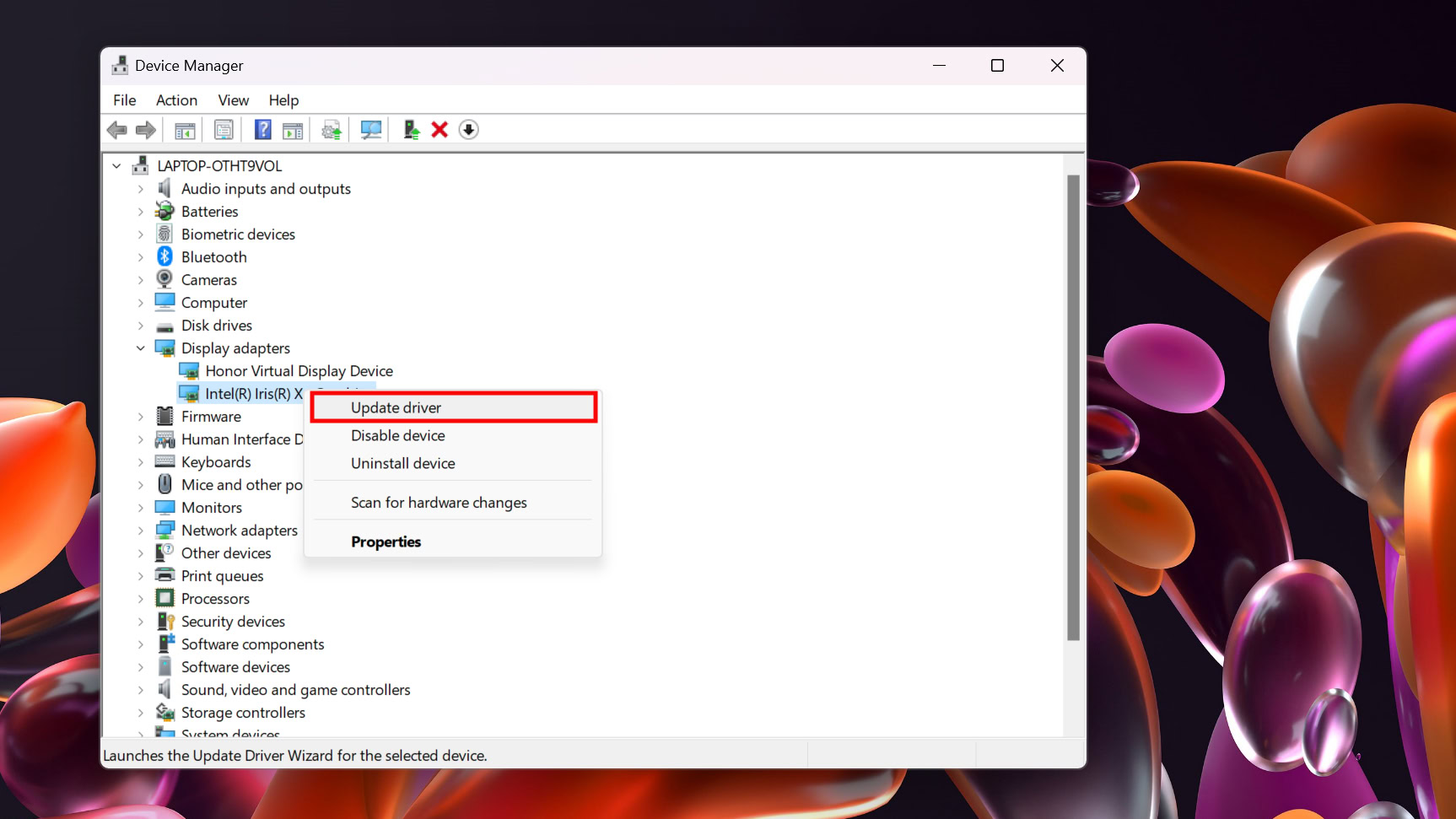
Task: Click the Disk drives icon
Action: (165, 326)
